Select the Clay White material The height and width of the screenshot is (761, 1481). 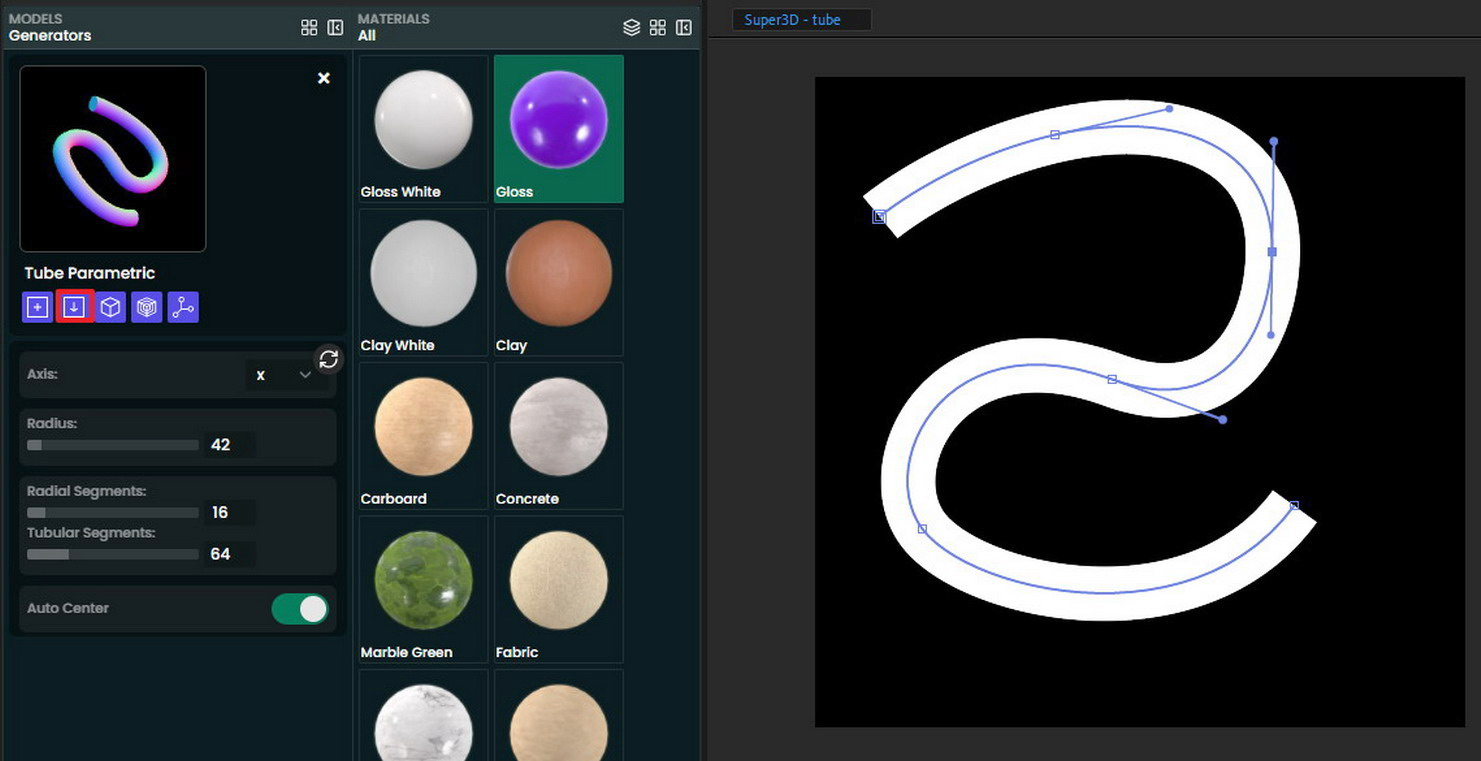[x=423, y=282]
